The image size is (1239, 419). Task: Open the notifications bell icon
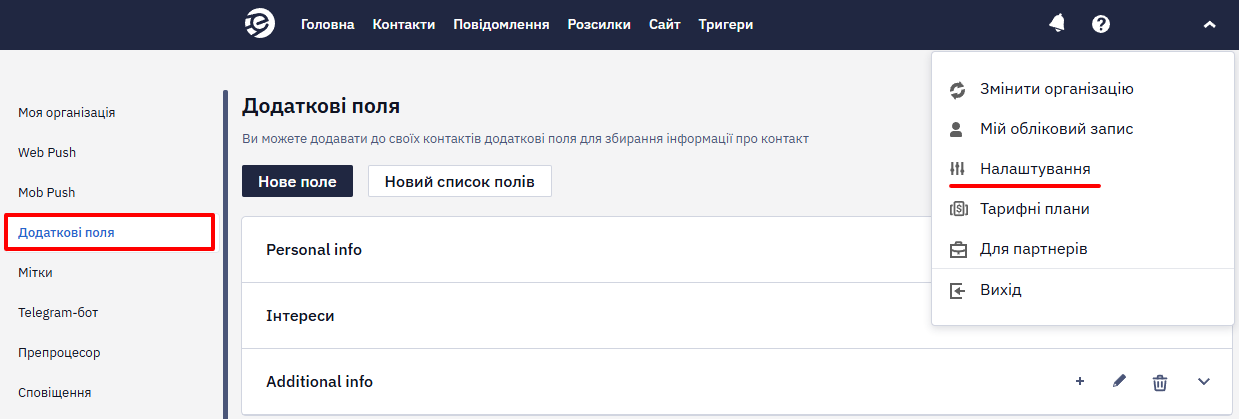coord(1057,24)
